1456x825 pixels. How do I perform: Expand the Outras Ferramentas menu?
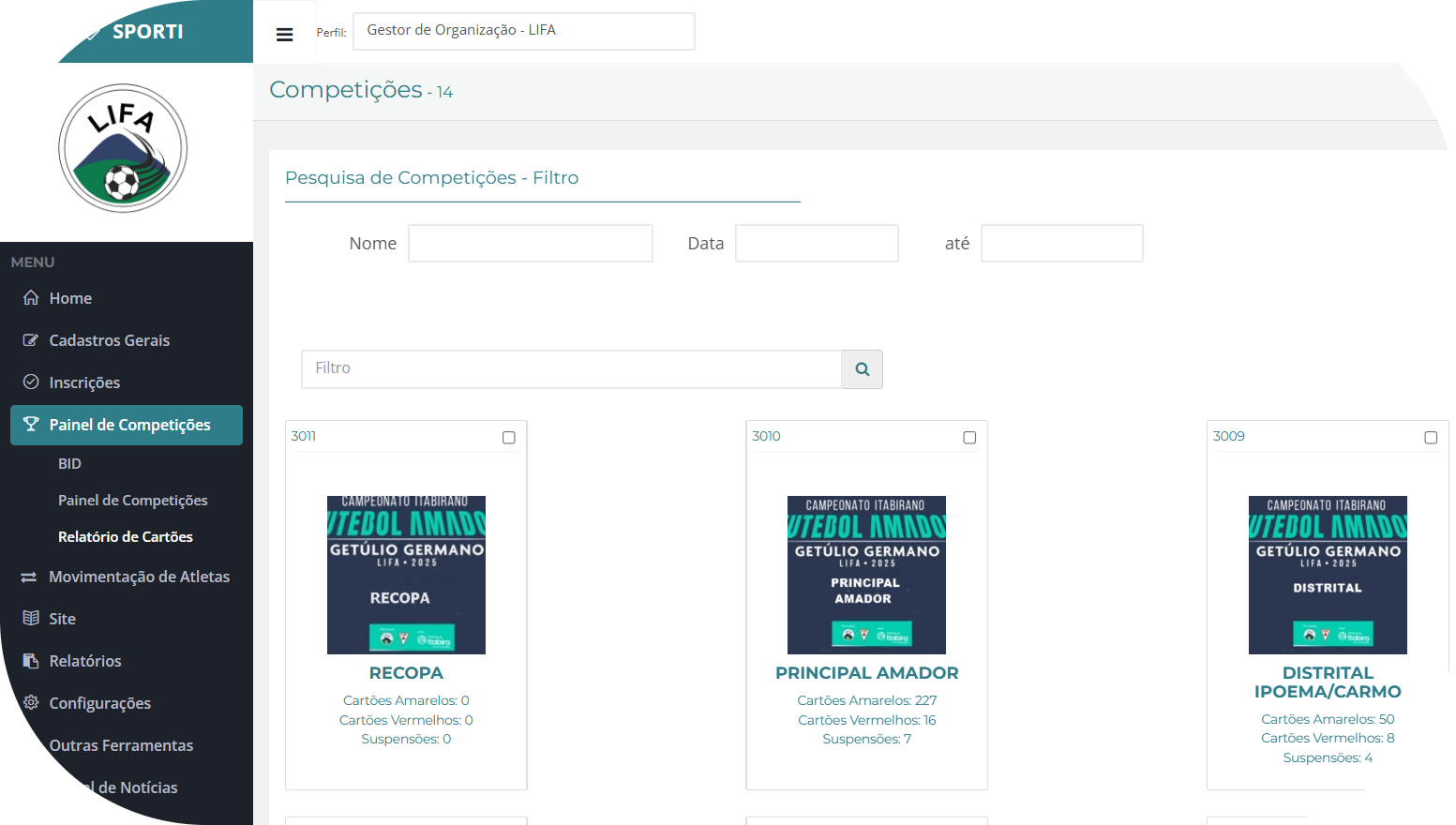(x=121, y=745)
